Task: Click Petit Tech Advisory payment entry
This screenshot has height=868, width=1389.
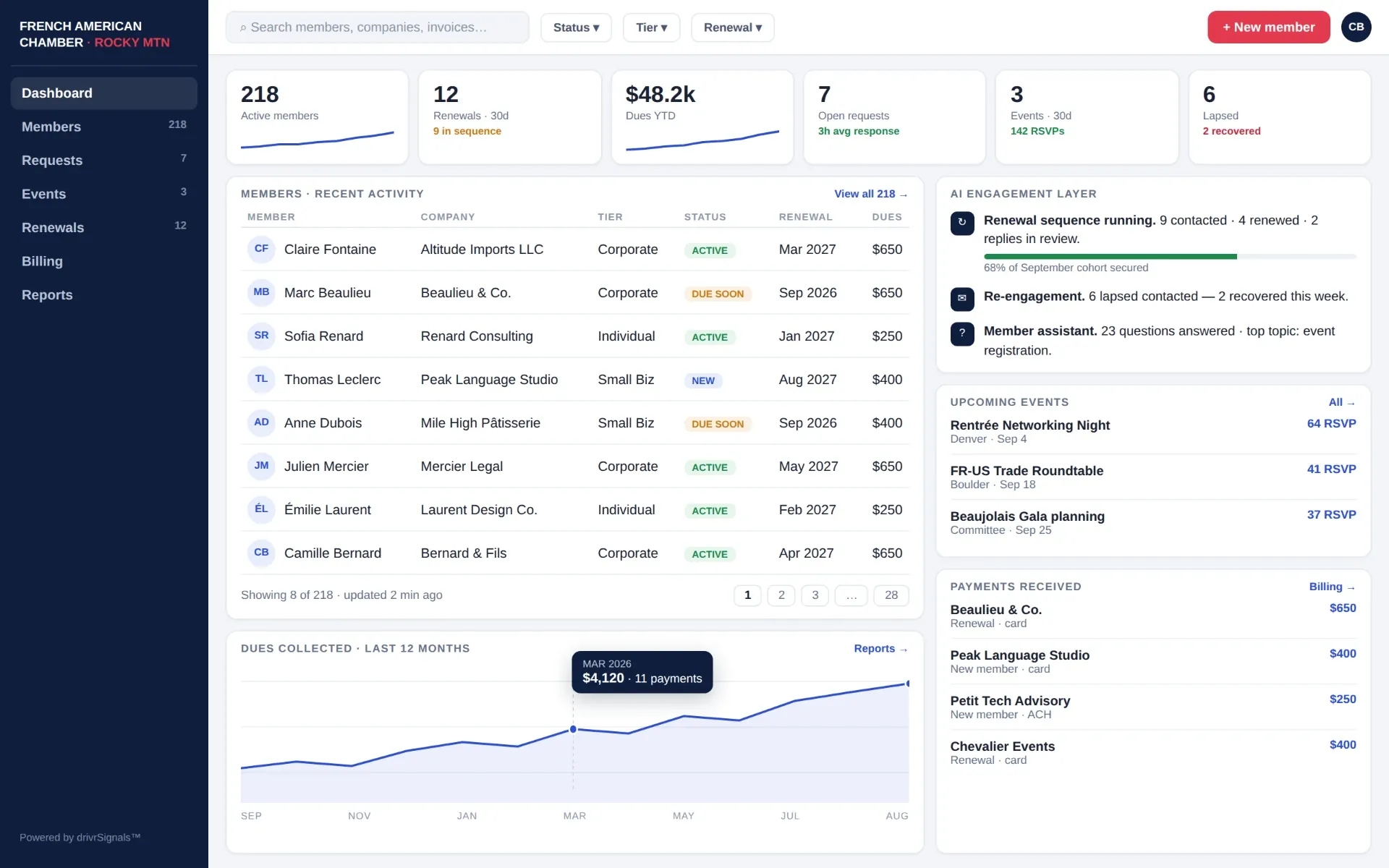Action: (x=1153, y=707)
